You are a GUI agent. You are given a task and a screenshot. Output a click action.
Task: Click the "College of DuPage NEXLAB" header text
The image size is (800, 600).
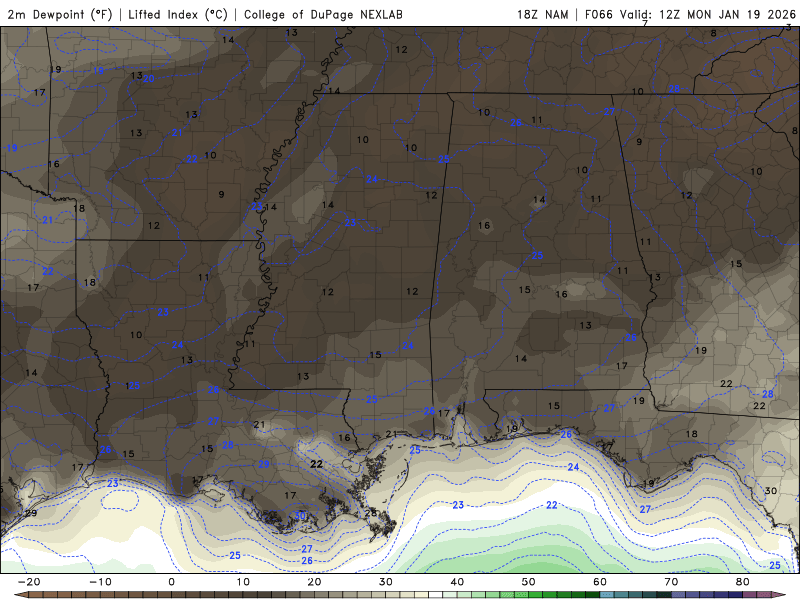click(323, 14)
